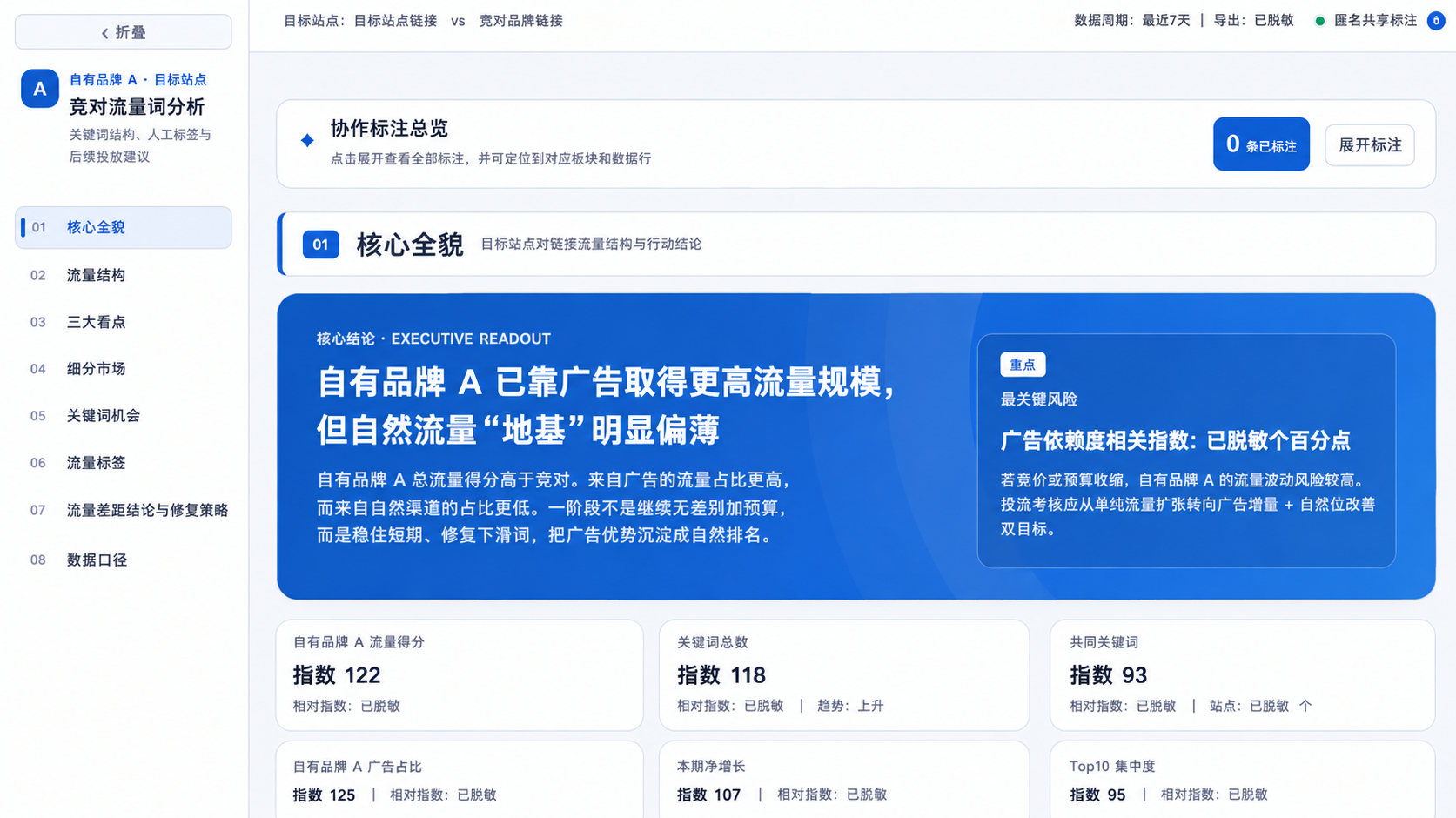The image size is (1456, 818).
Task: Click the 关键词总数 指数 118 card
Action: [844, 675]
